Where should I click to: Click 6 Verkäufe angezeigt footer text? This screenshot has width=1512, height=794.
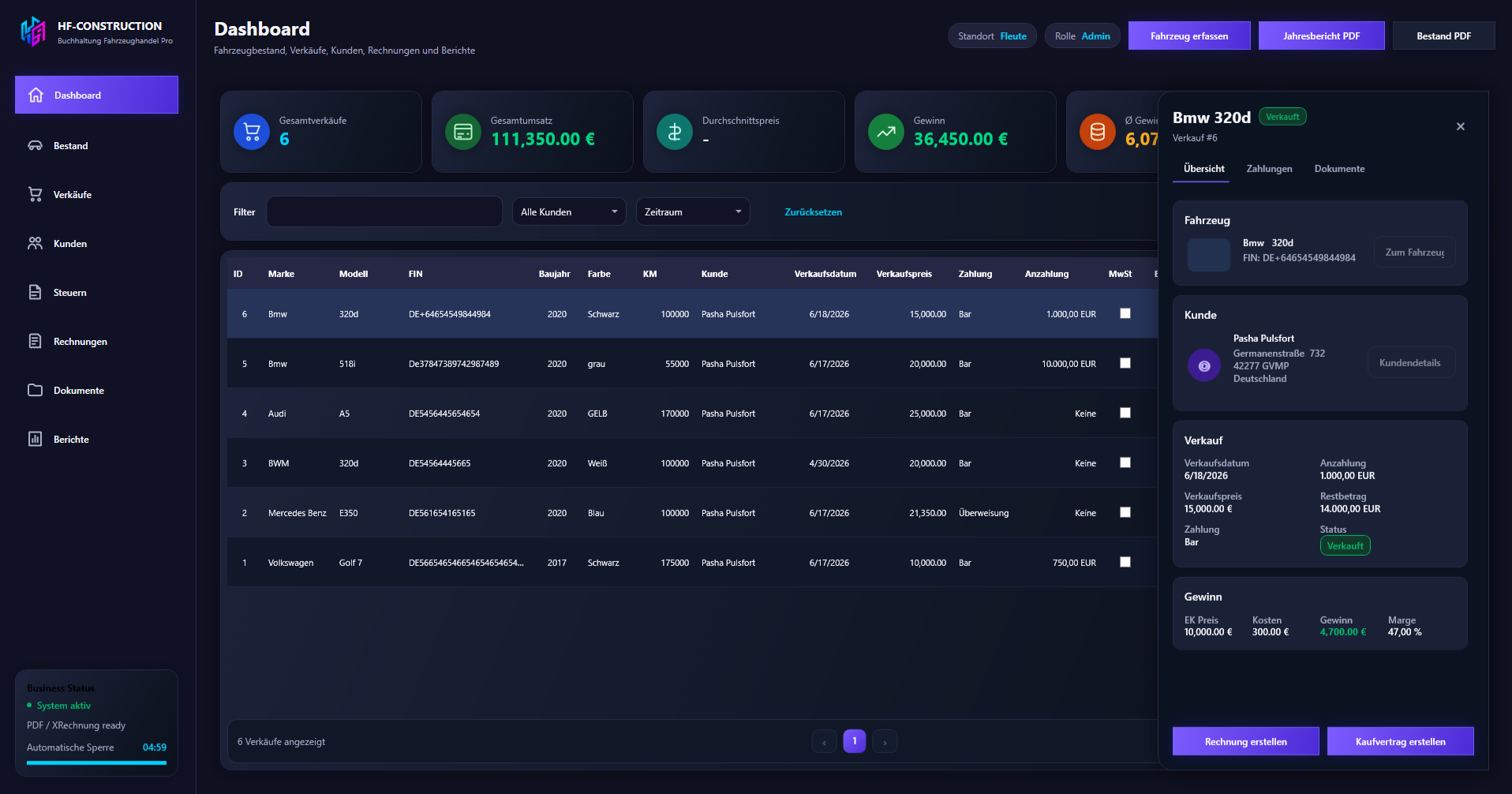[281, 742]
